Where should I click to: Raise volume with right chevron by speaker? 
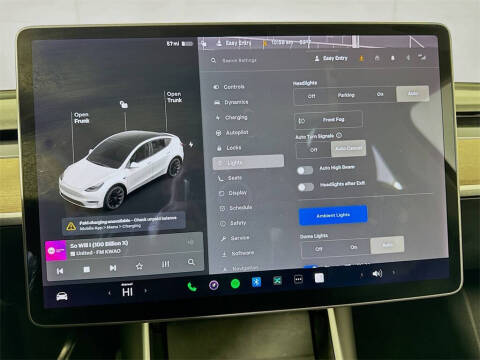[x=394, y=272]
